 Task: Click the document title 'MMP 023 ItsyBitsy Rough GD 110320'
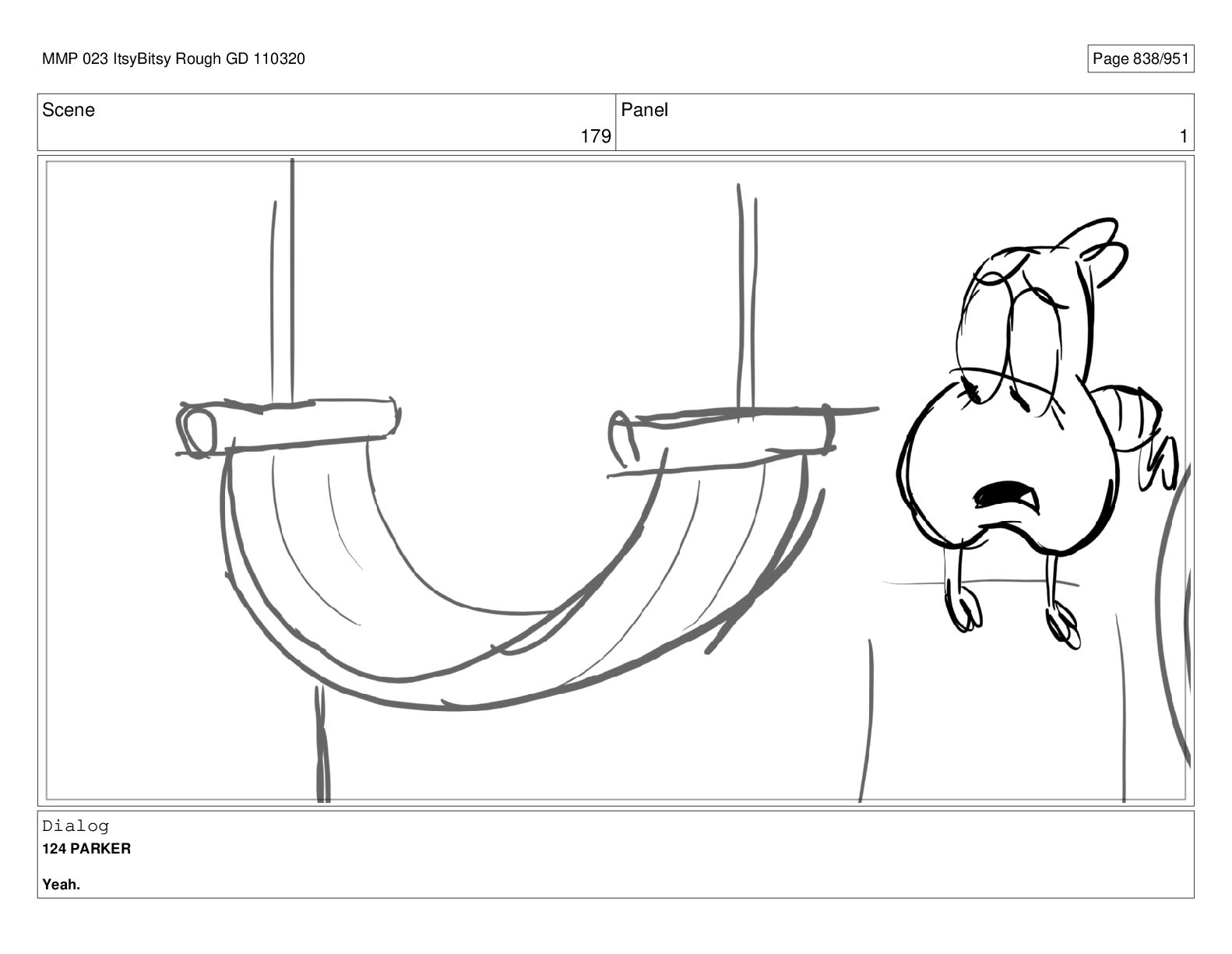[x=174, y=59]
